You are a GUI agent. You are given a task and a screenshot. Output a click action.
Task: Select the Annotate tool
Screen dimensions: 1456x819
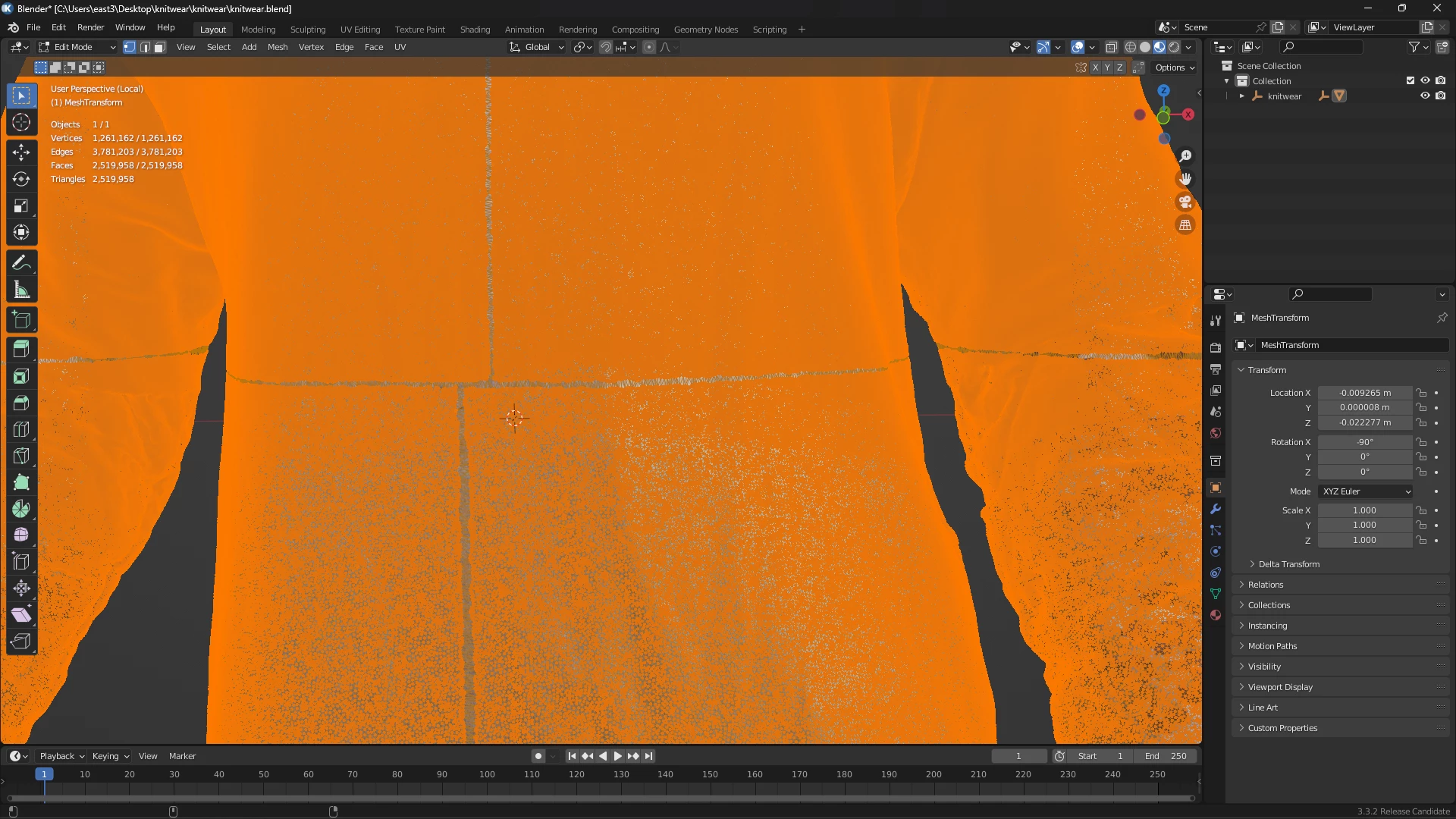tap(21, 263)
